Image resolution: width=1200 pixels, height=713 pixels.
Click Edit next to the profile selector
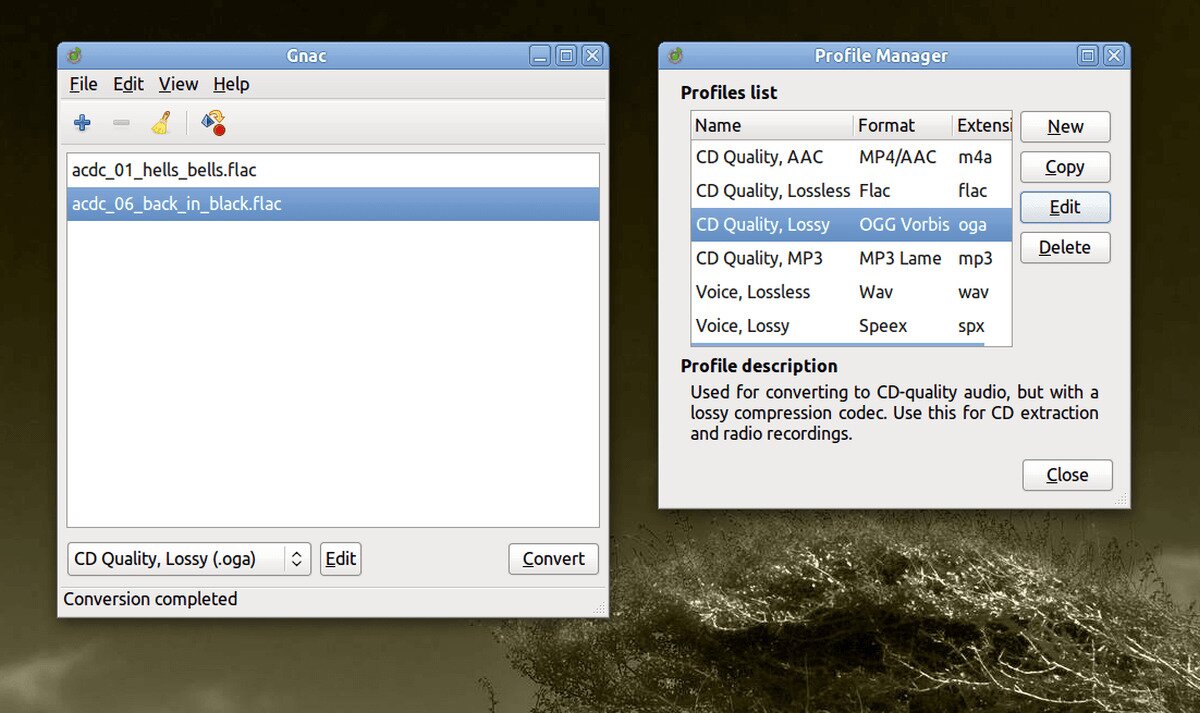click(340, 559)
